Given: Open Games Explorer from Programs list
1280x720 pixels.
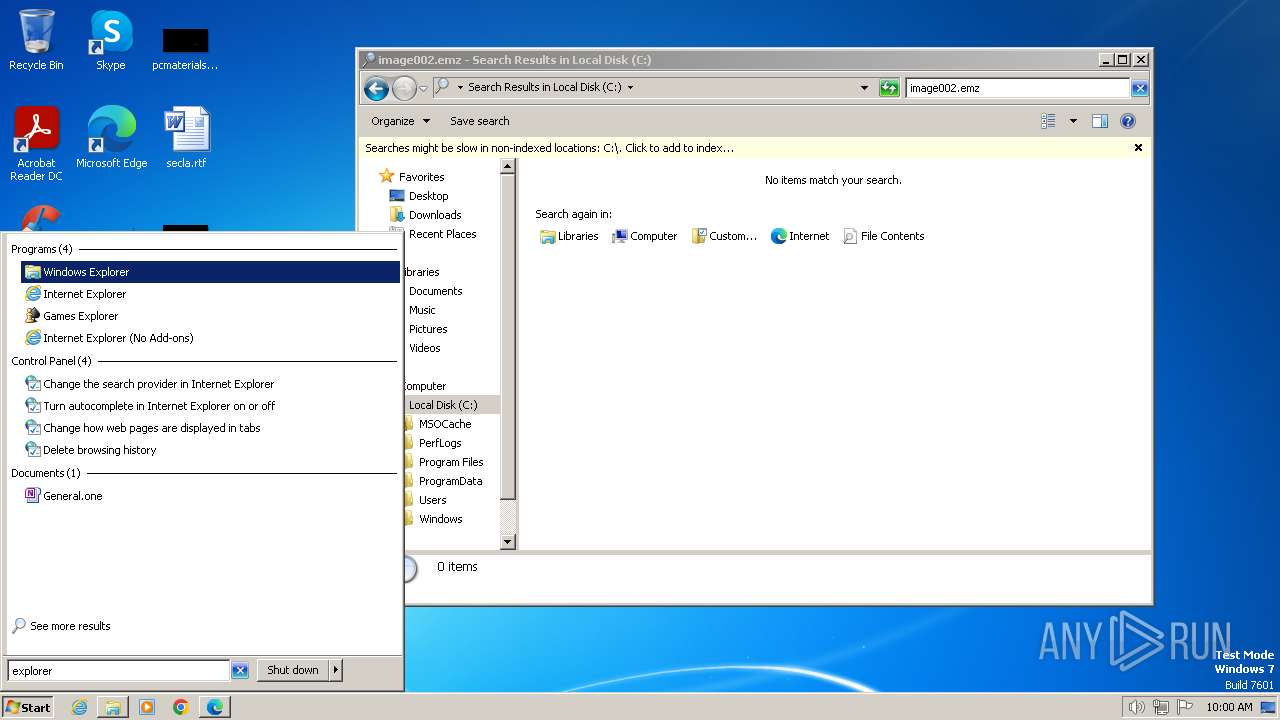Looking at the screenshot, I should [210, 316].
